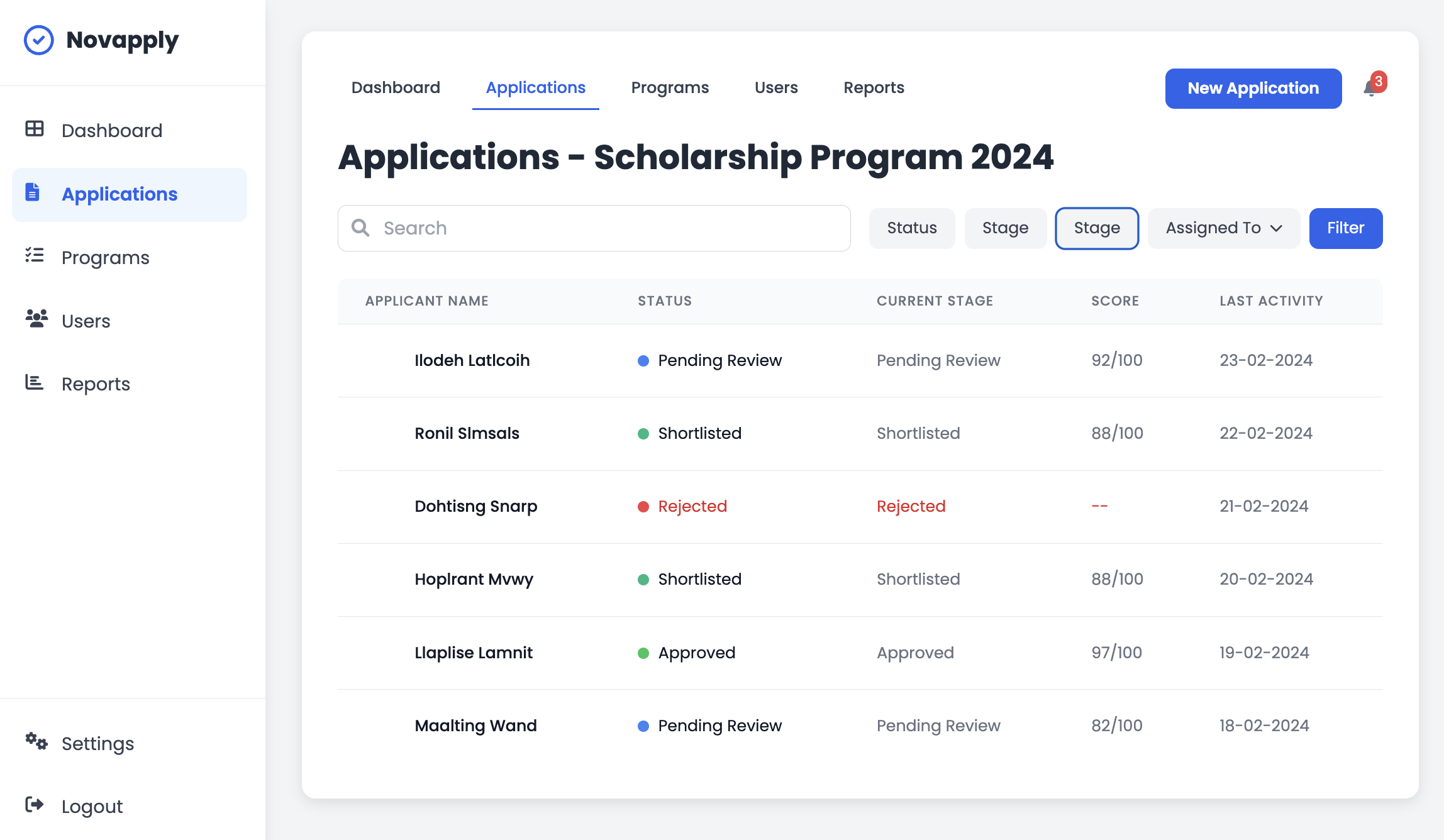This screenshot has width=1444, height=840.
Task: Apply filters with the Filter button
Action: click(1345, 228)
